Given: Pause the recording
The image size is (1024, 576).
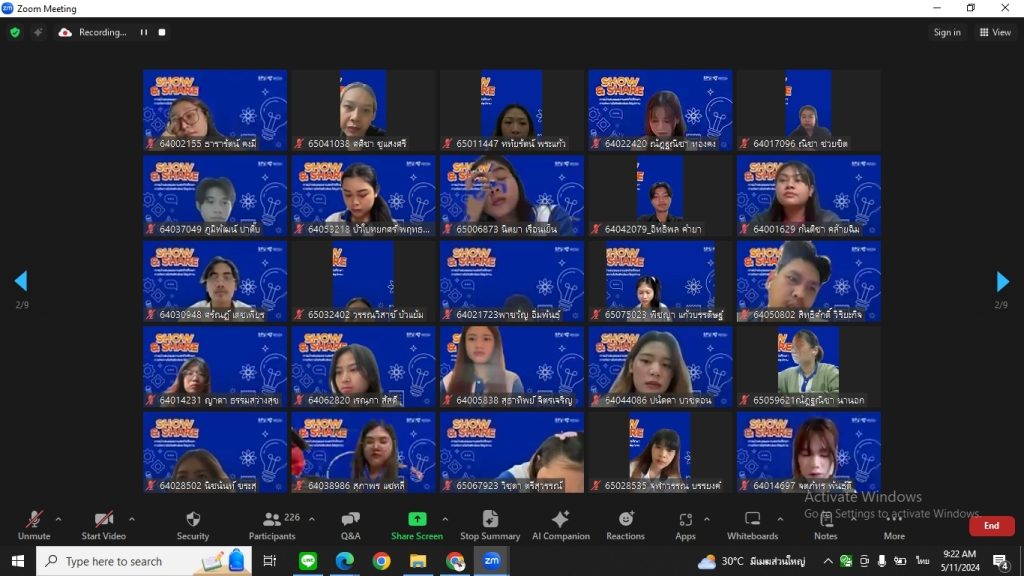Looking at the screenshot, I should point(144,32).
